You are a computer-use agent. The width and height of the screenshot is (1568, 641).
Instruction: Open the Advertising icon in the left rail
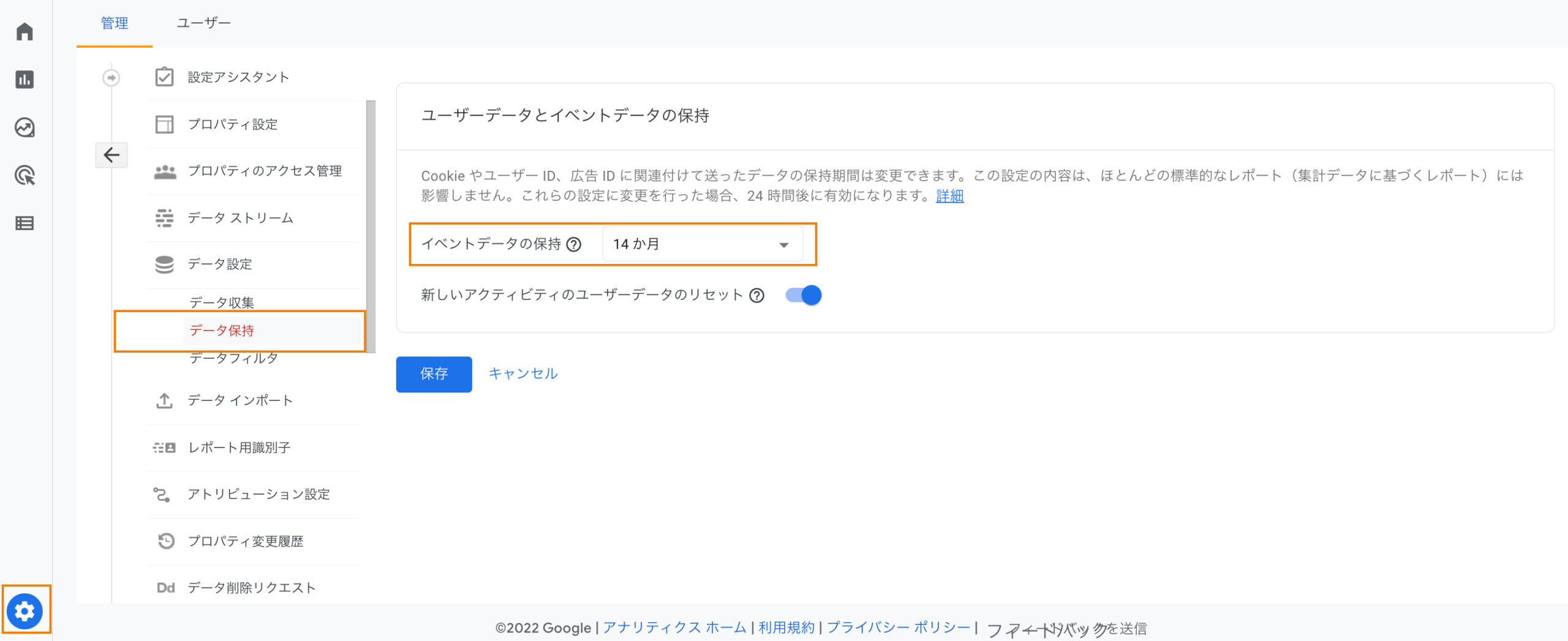(x=24, y=176)
